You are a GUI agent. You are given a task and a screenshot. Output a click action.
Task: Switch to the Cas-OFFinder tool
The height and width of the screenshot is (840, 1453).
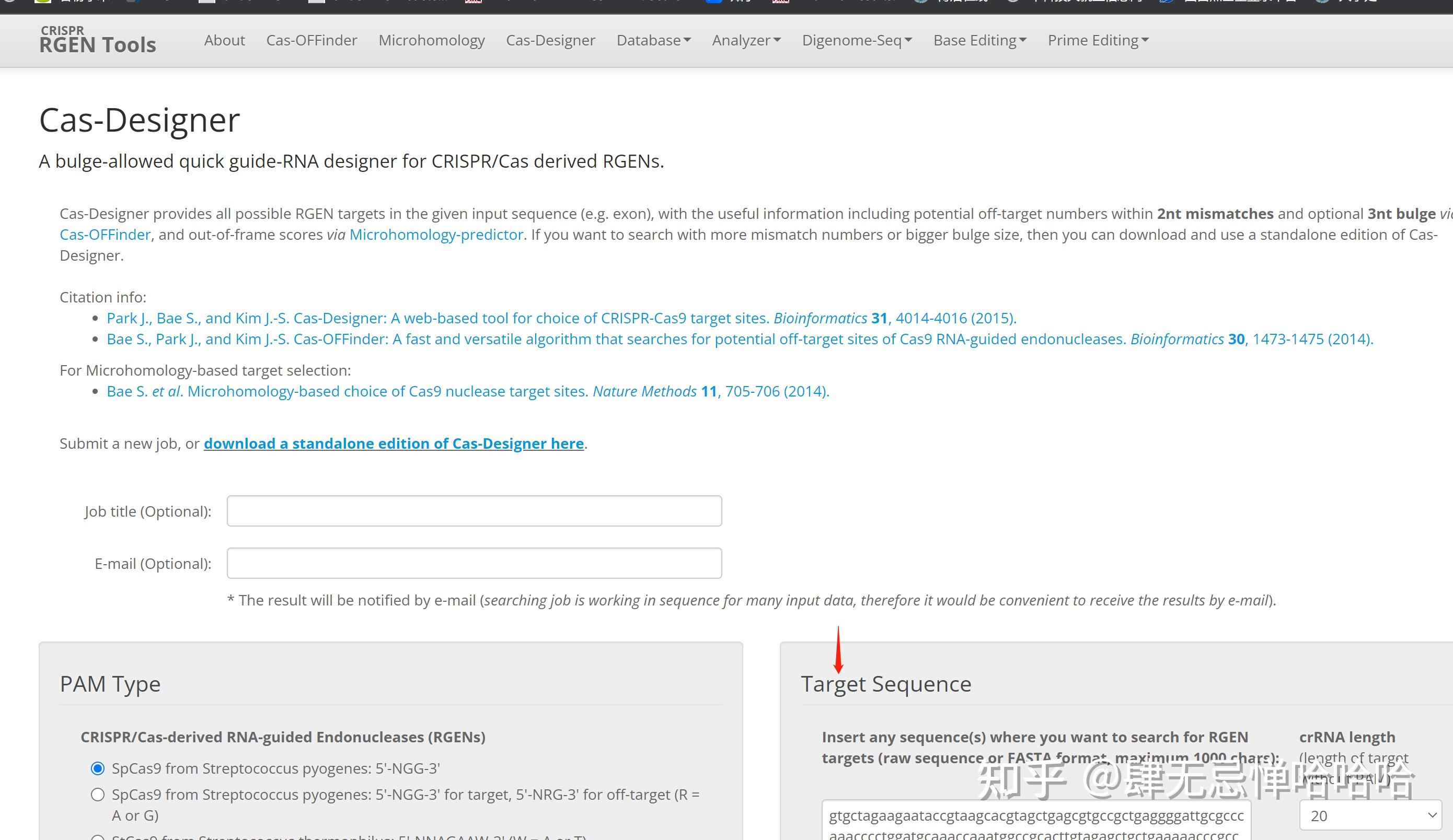(x=312, y=40)
